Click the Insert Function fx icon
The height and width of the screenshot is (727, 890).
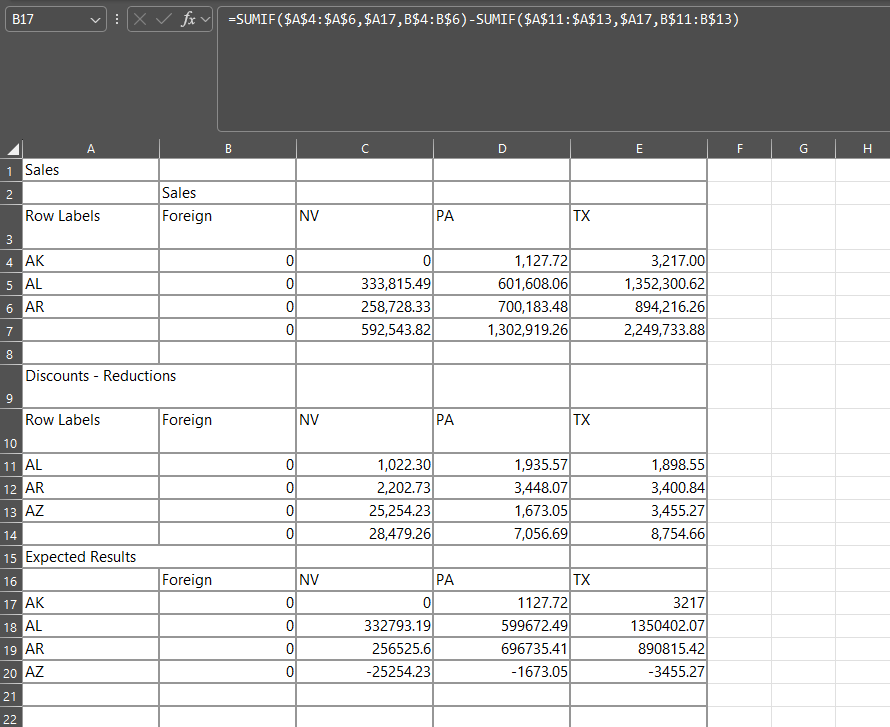(188, 19)
